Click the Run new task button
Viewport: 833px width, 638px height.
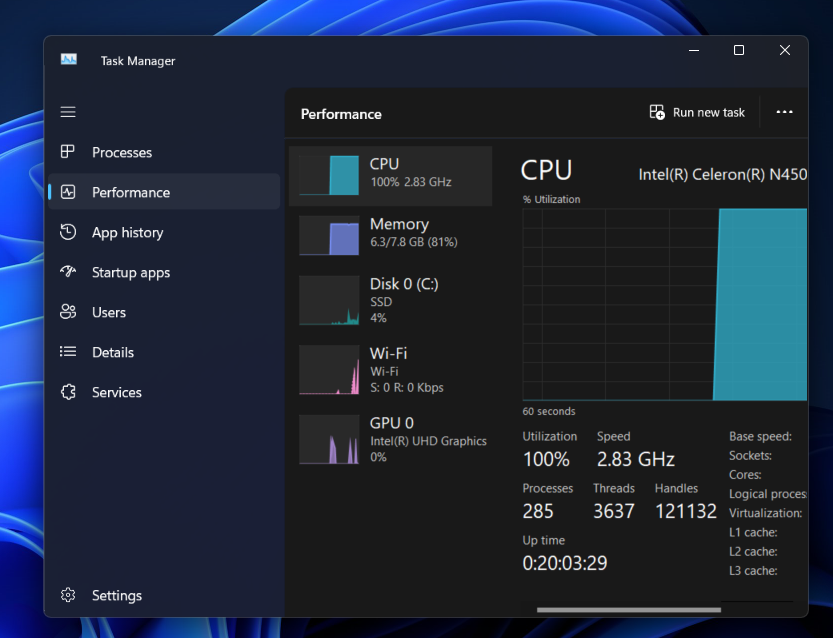(697, 113)
